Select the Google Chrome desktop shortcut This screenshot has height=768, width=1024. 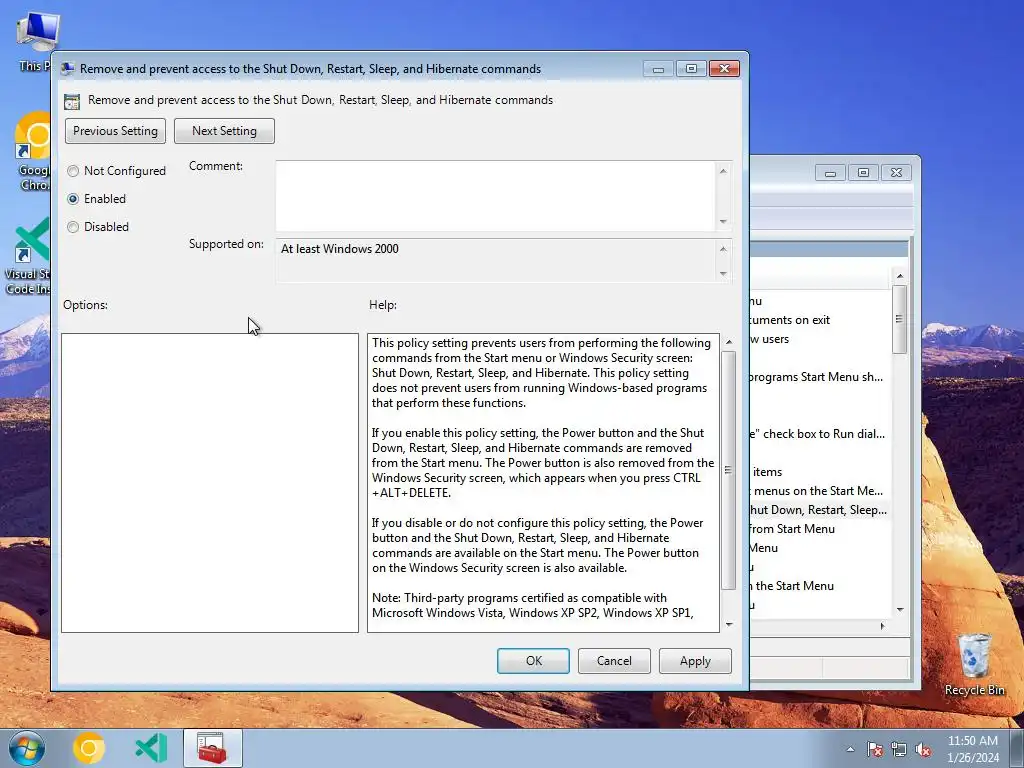pos(33,152)
